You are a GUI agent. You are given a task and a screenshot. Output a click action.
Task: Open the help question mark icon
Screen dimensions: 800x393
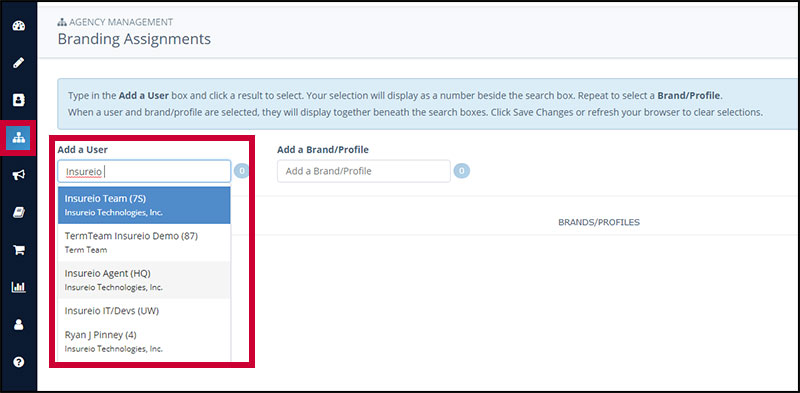[18, 362]
